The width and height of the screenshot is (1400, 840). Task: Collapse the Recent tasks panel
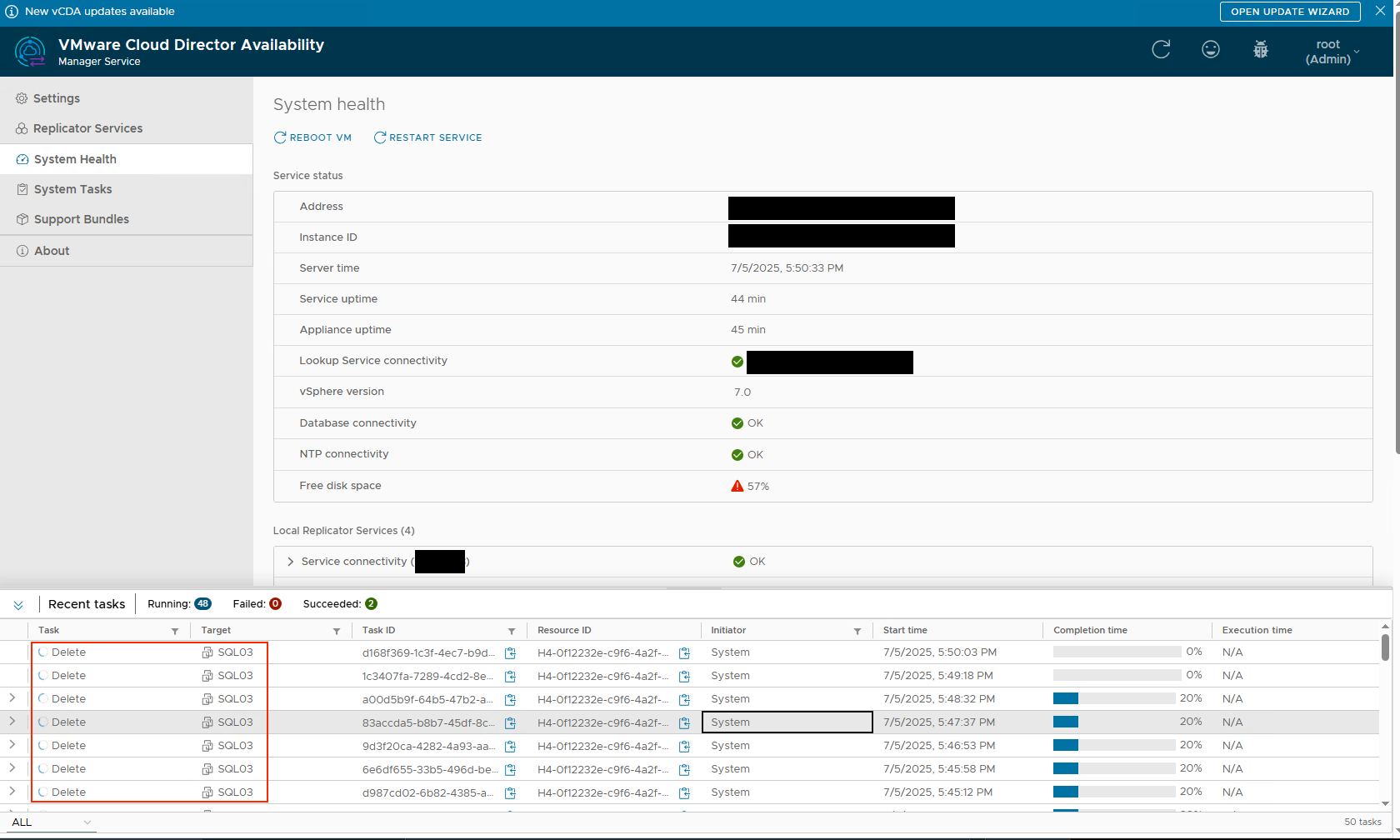[18, 605]
